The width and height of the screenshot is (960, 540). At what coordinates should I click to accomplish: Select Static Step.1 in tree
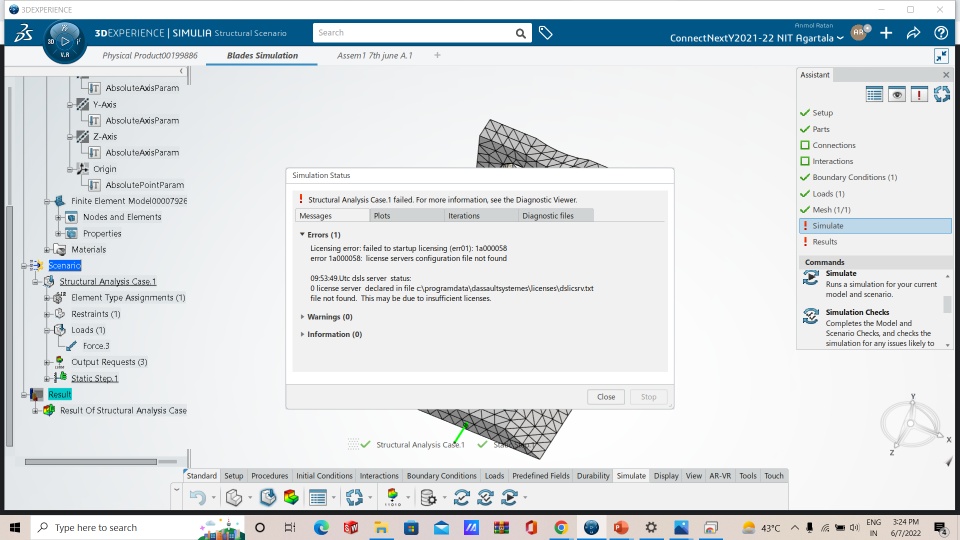[x=94, y=378]
